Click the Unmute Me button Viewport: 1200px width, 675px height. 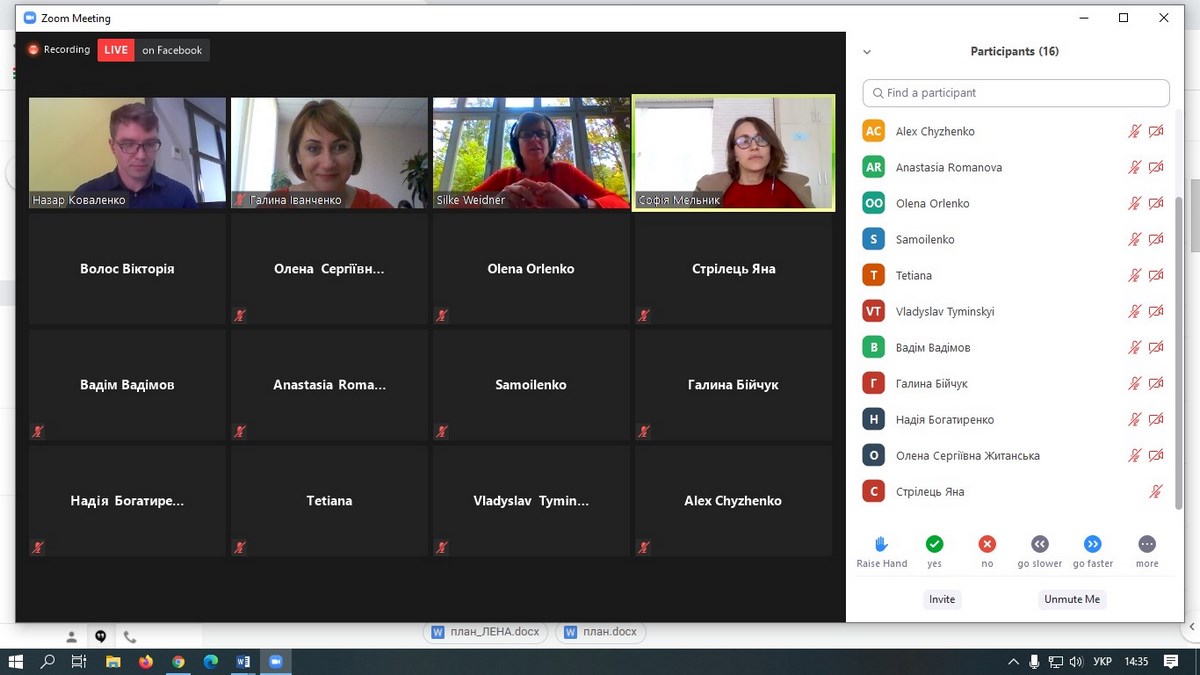pos(1071,599)
